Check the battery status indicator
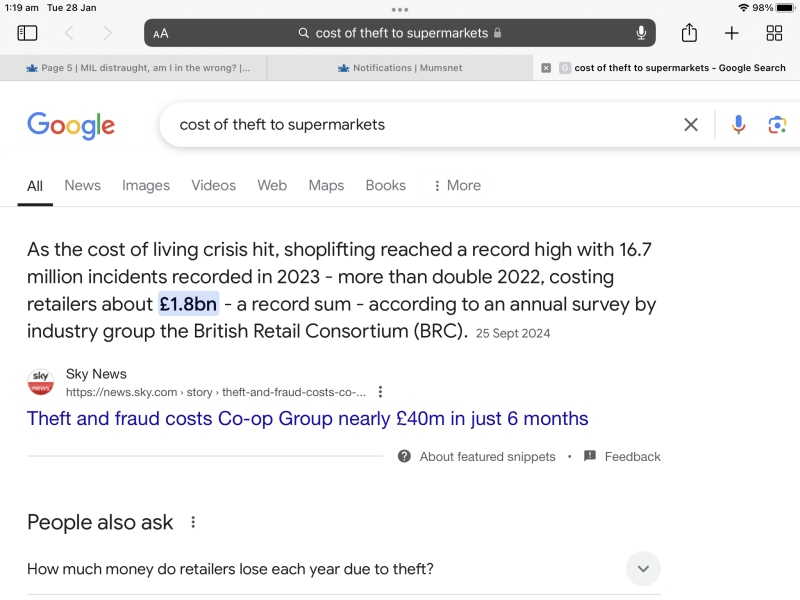This screenshot has width=800, height=600. (x=785, y=8)
